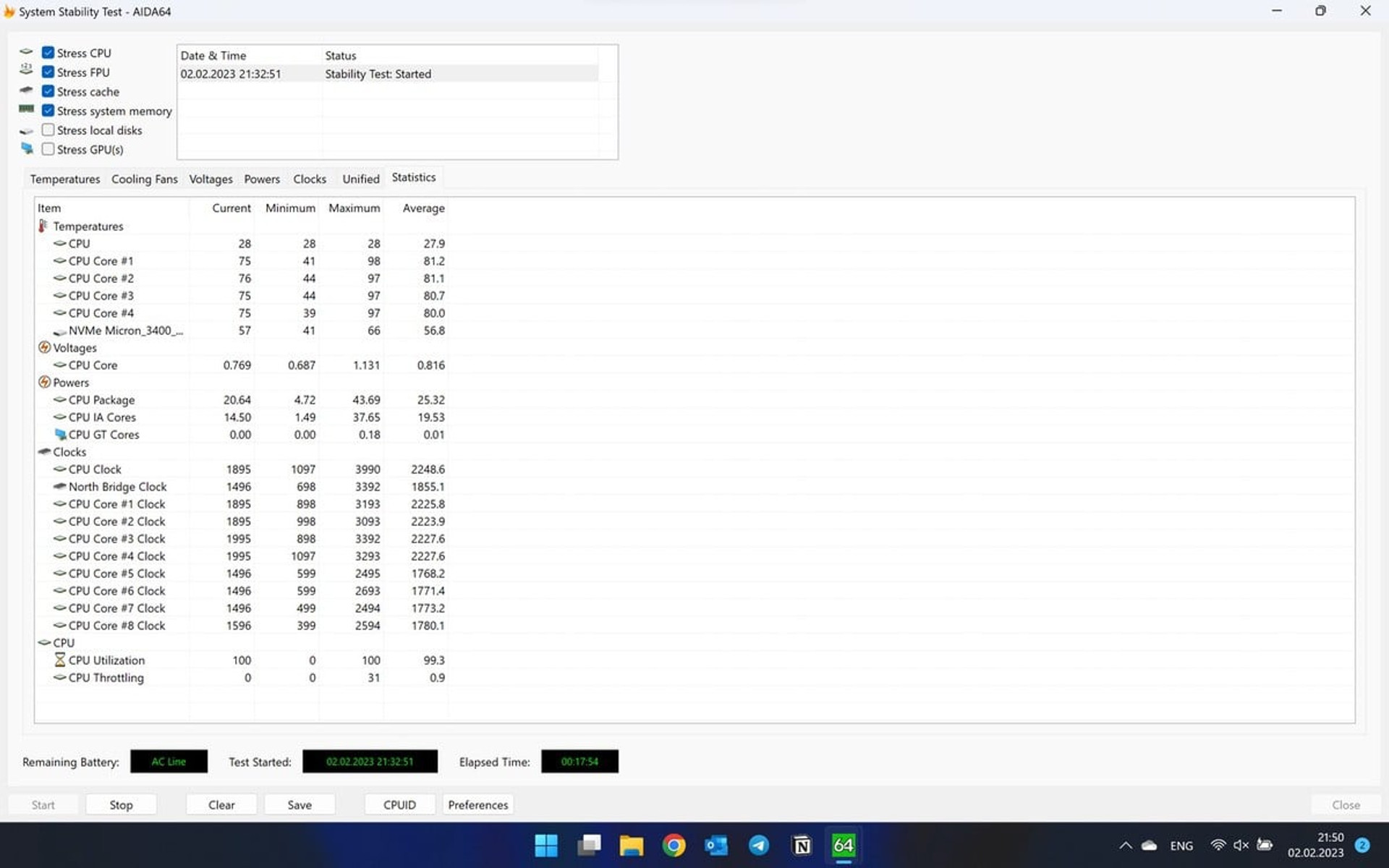Open the Wi-Fi network tray icon
Screen dimensions: 1389x868
1218,845
